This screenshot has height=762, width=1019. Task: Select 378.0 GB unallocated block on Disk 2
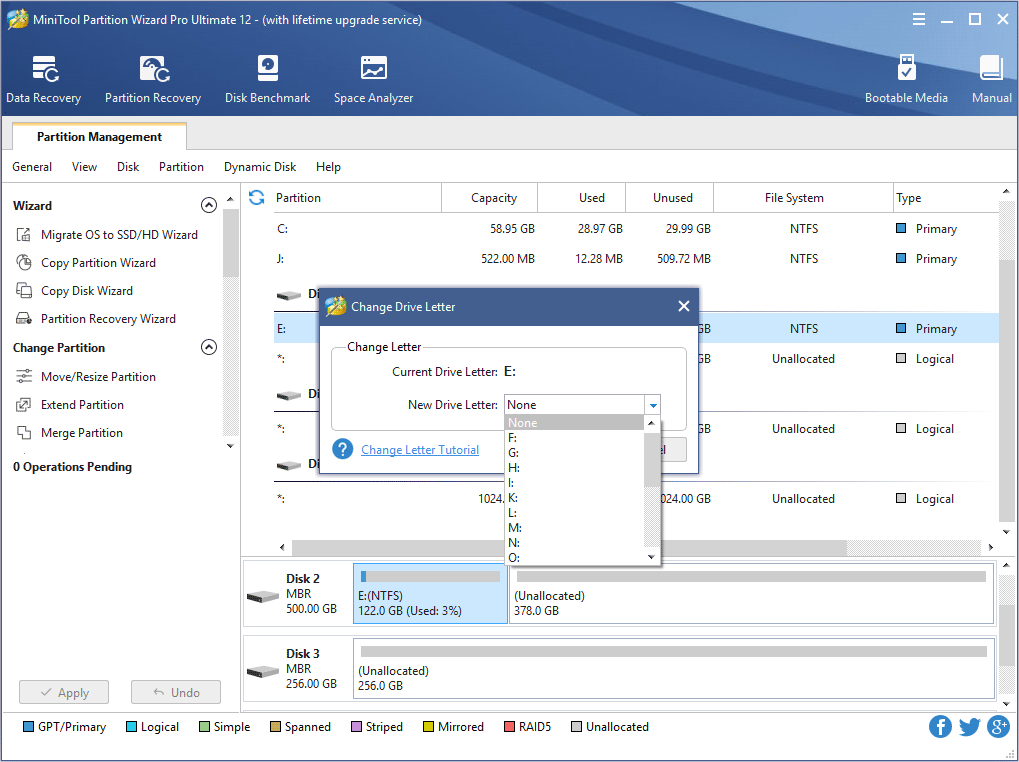point(751,593)
